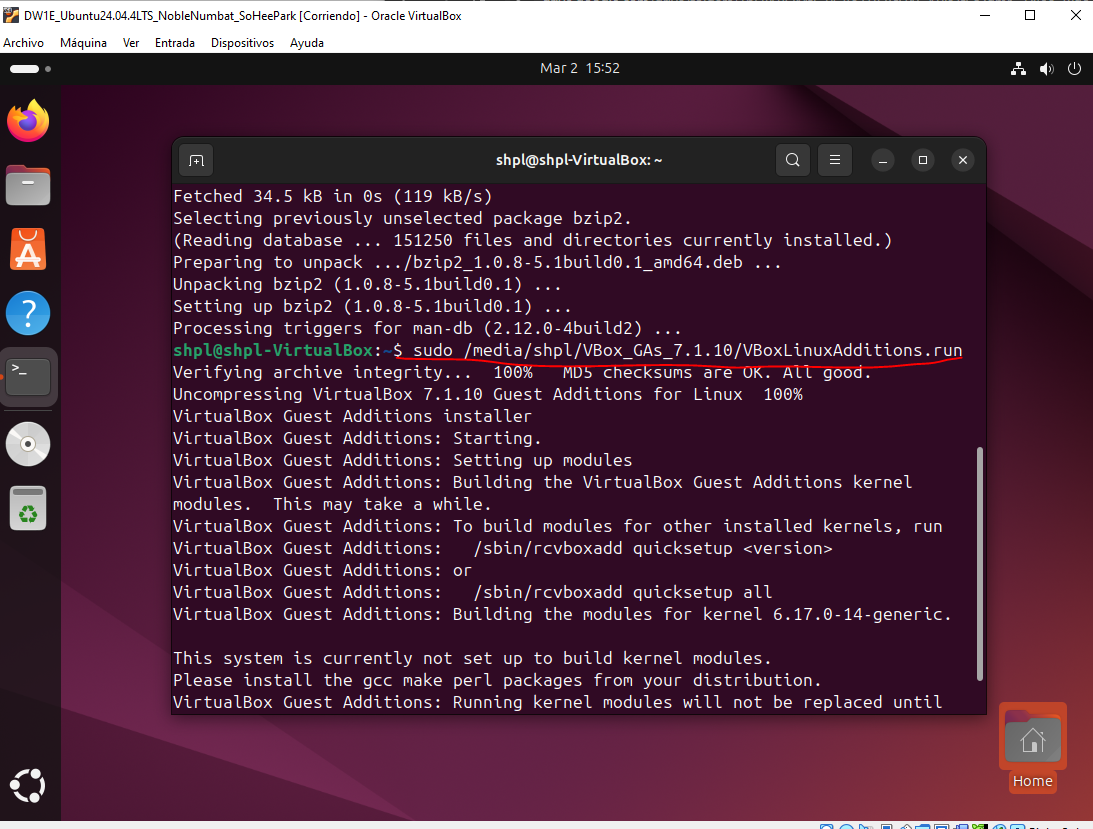Open the terminal hamburger menu
1093x829 pixels.
pos(834,160)
